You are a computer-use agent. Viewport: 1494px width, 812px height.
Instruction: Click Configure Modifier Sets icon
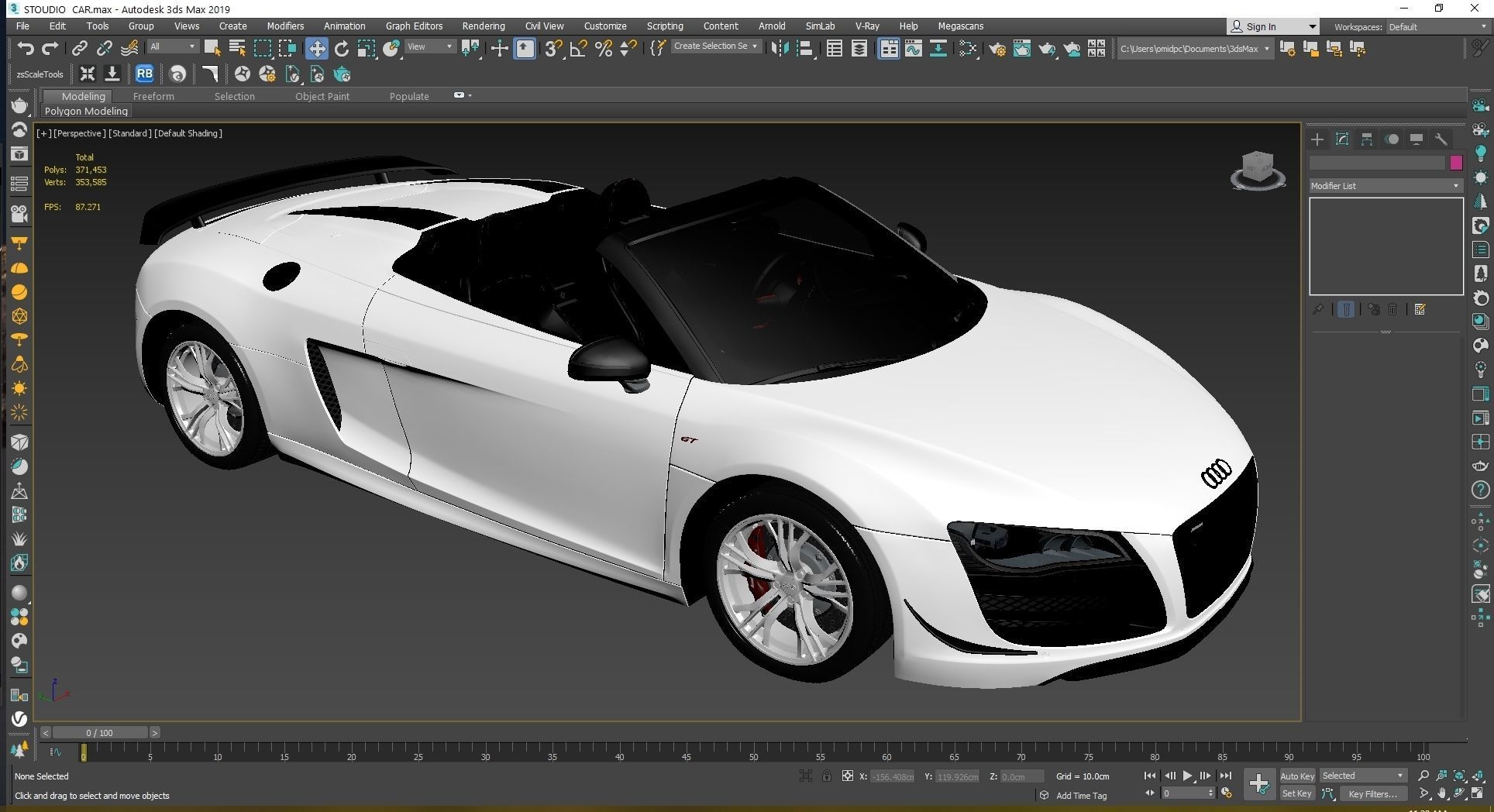point(1420,309)
